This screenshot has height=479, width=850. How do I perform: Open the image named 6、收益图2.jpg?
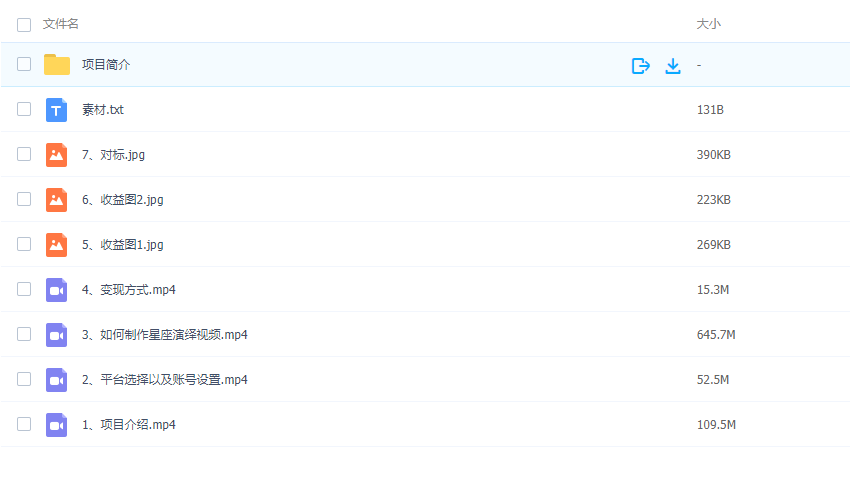pos(123,200)
